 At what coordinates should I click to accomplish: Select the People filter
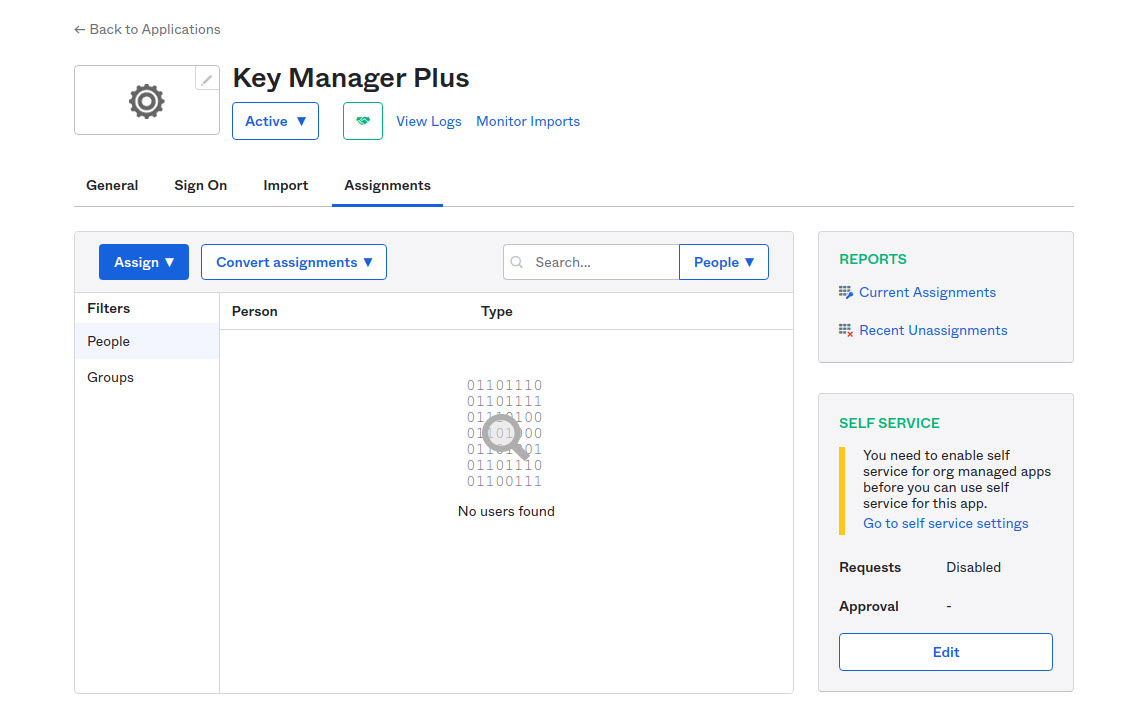[147, 341]
